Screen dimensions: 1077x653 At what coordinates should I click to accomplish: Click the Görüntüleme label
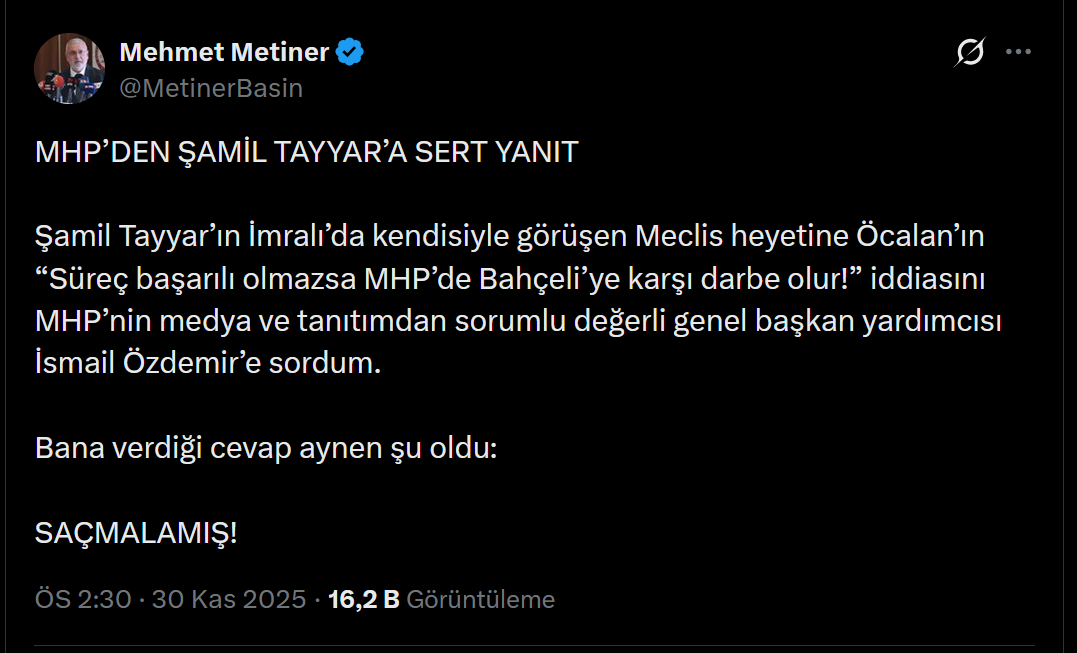[x=480, y=599]
